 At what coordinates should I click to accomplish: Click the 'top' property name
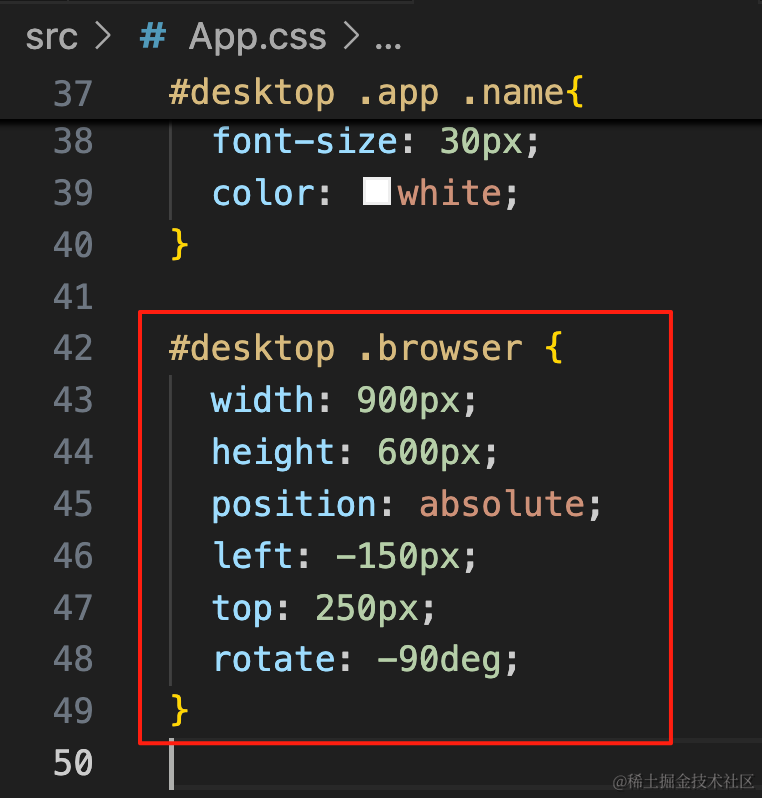[242, 609]
